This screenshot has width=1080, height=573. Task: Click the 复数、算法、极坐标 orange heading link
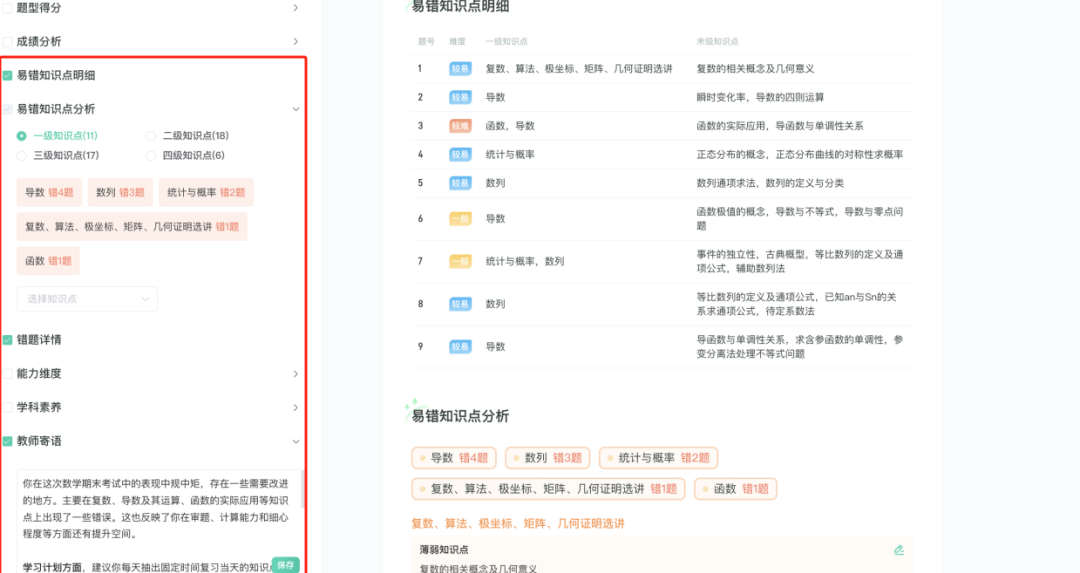[518, 523]
